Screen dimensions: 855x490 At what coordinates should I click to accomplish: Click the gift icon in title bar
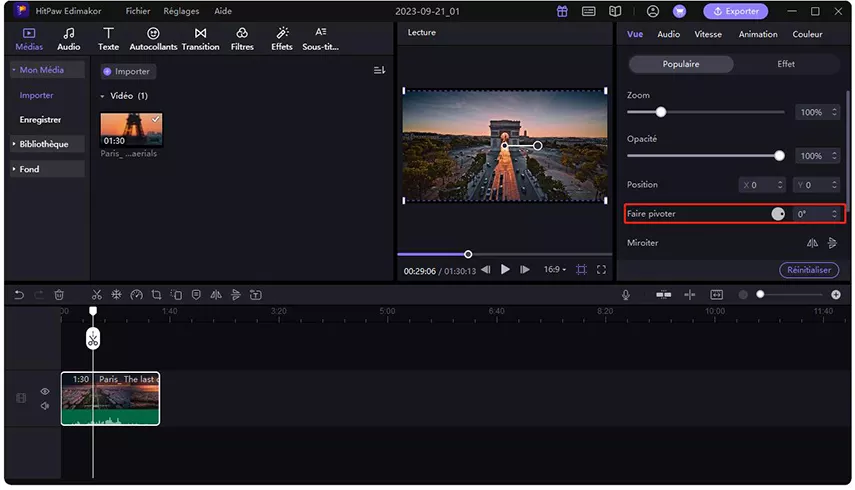pyautogui.click(x=562, y=11)
